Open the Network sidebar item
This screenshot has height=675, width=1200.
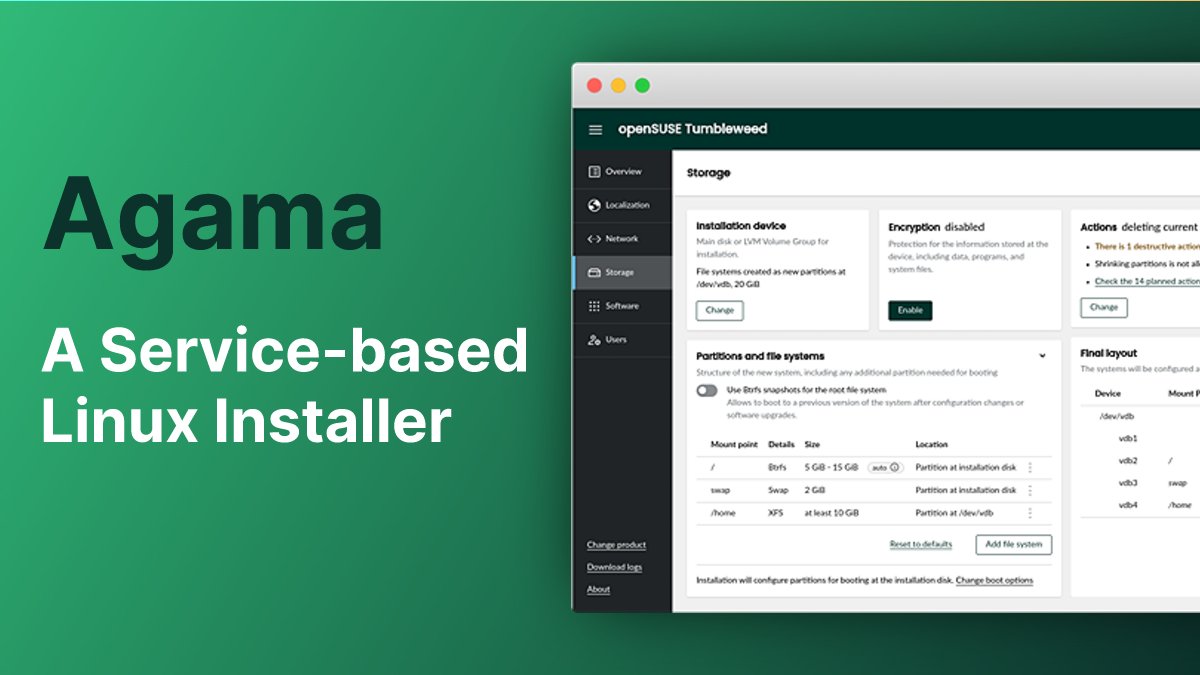tap(620, 238)
